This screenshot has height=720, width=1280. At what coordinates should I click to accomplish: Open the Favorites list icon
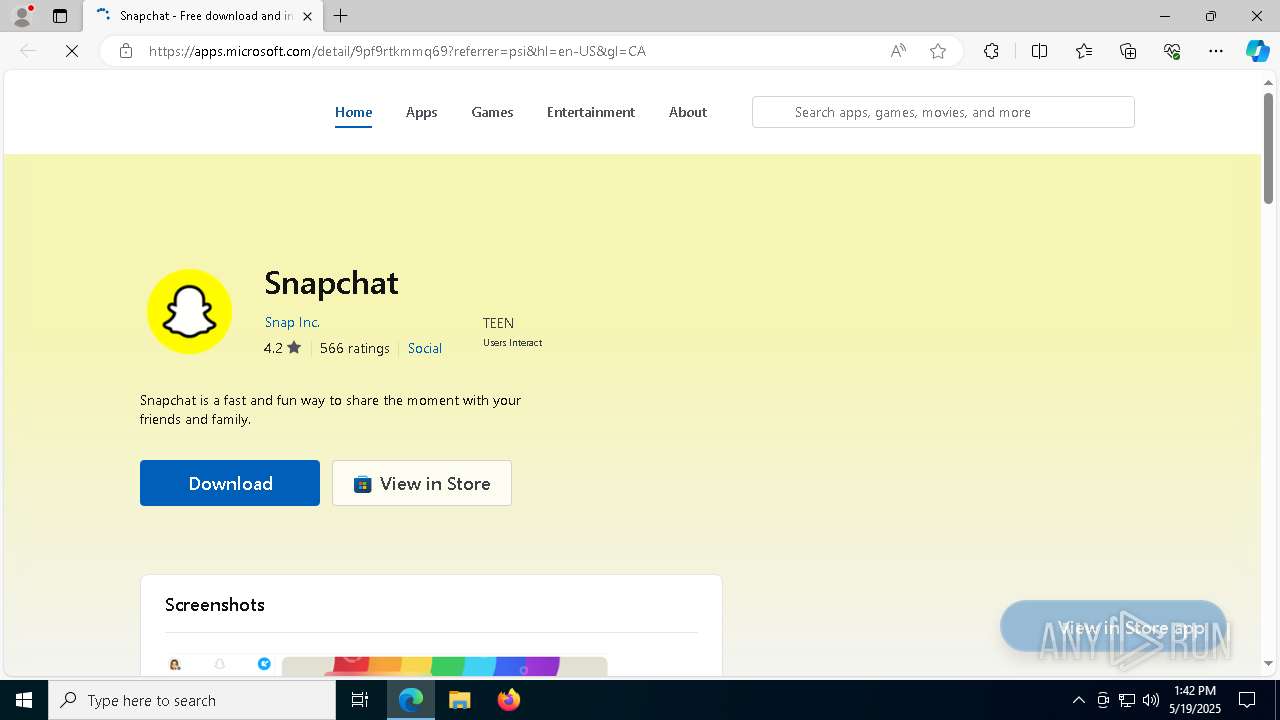(1084, 51)
